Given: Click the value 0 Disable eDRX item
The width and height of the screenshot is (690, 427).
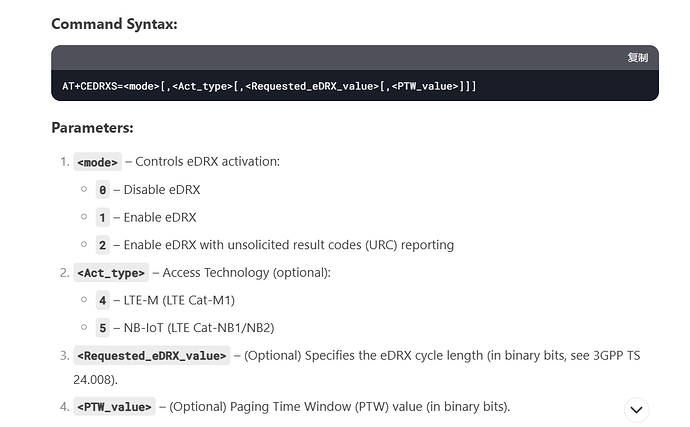Looking at the screenshot, I should click(x=148, y=190).
